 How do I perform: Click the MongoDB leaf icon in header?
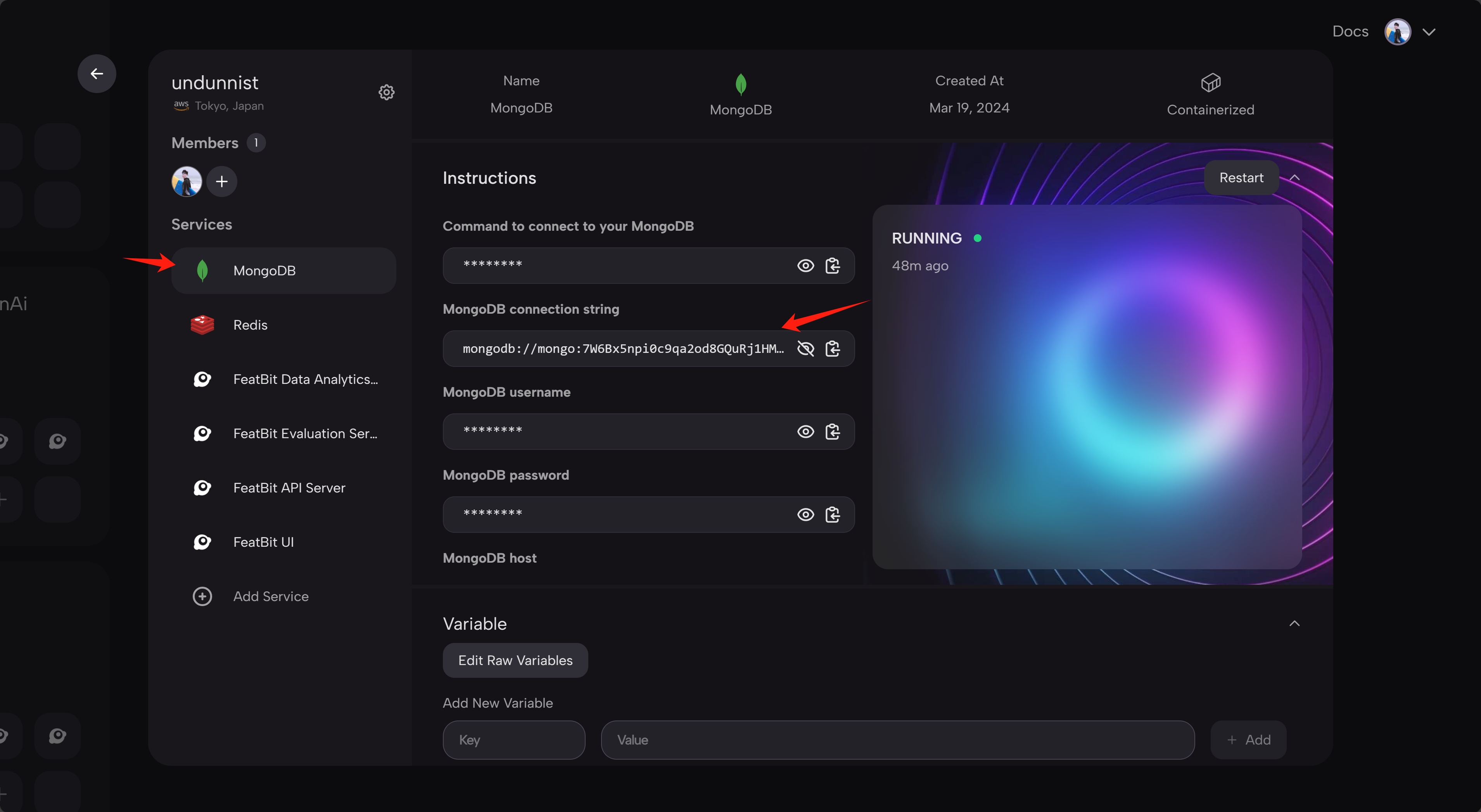(741, 84)
